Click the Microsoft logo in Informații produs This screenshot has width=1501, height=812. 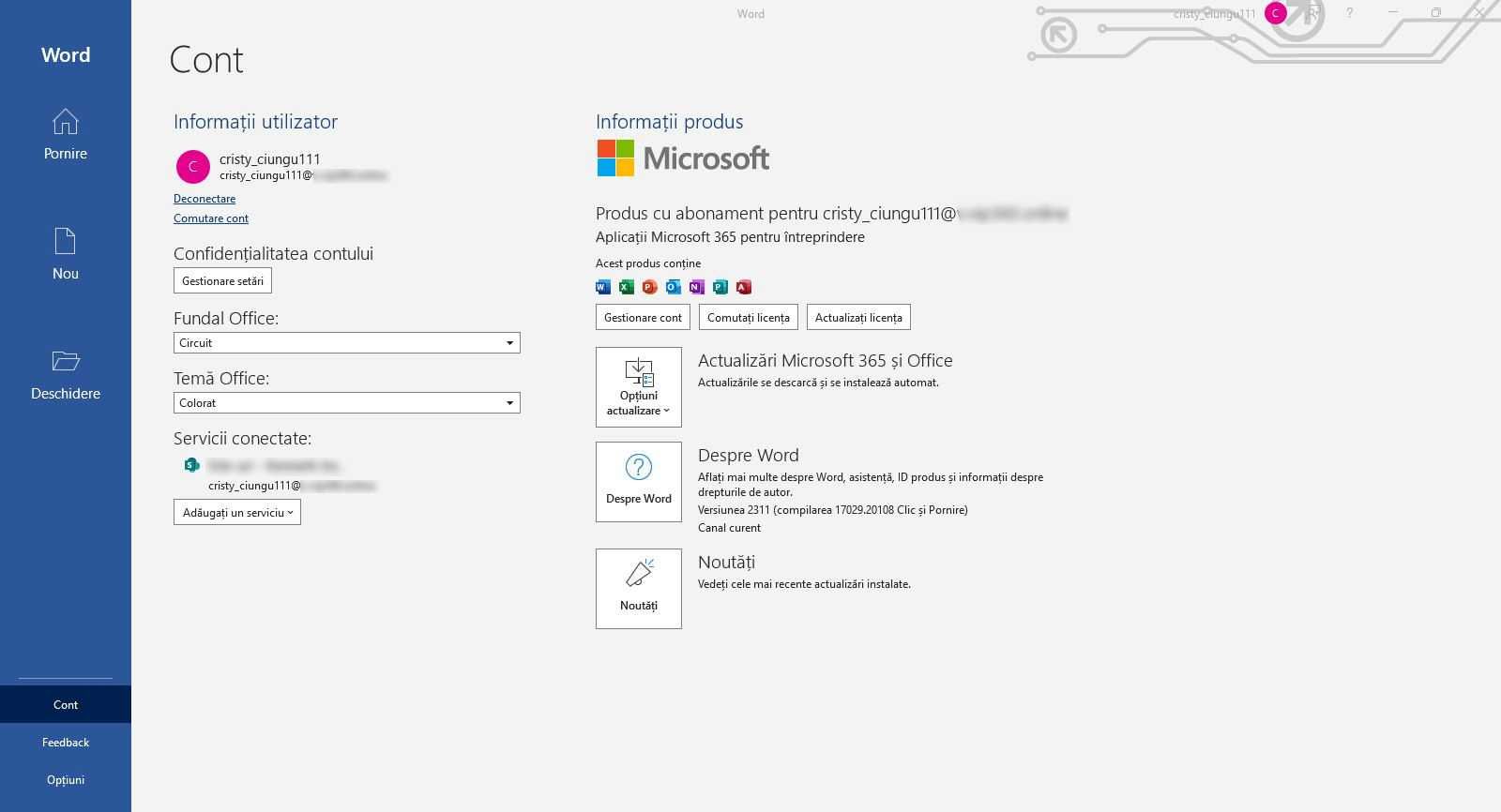(683, 158)
